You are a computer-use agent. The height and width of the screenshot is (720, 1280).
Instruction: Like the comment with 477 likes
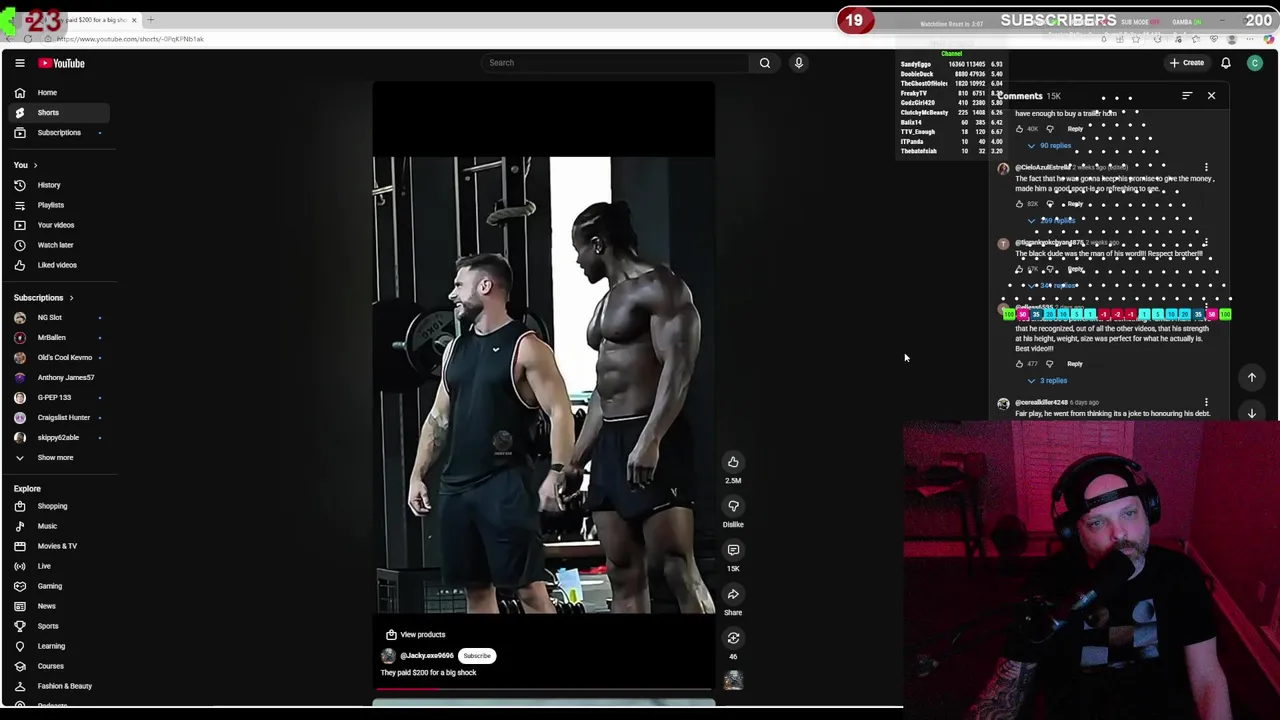(x=1020, y=364)
